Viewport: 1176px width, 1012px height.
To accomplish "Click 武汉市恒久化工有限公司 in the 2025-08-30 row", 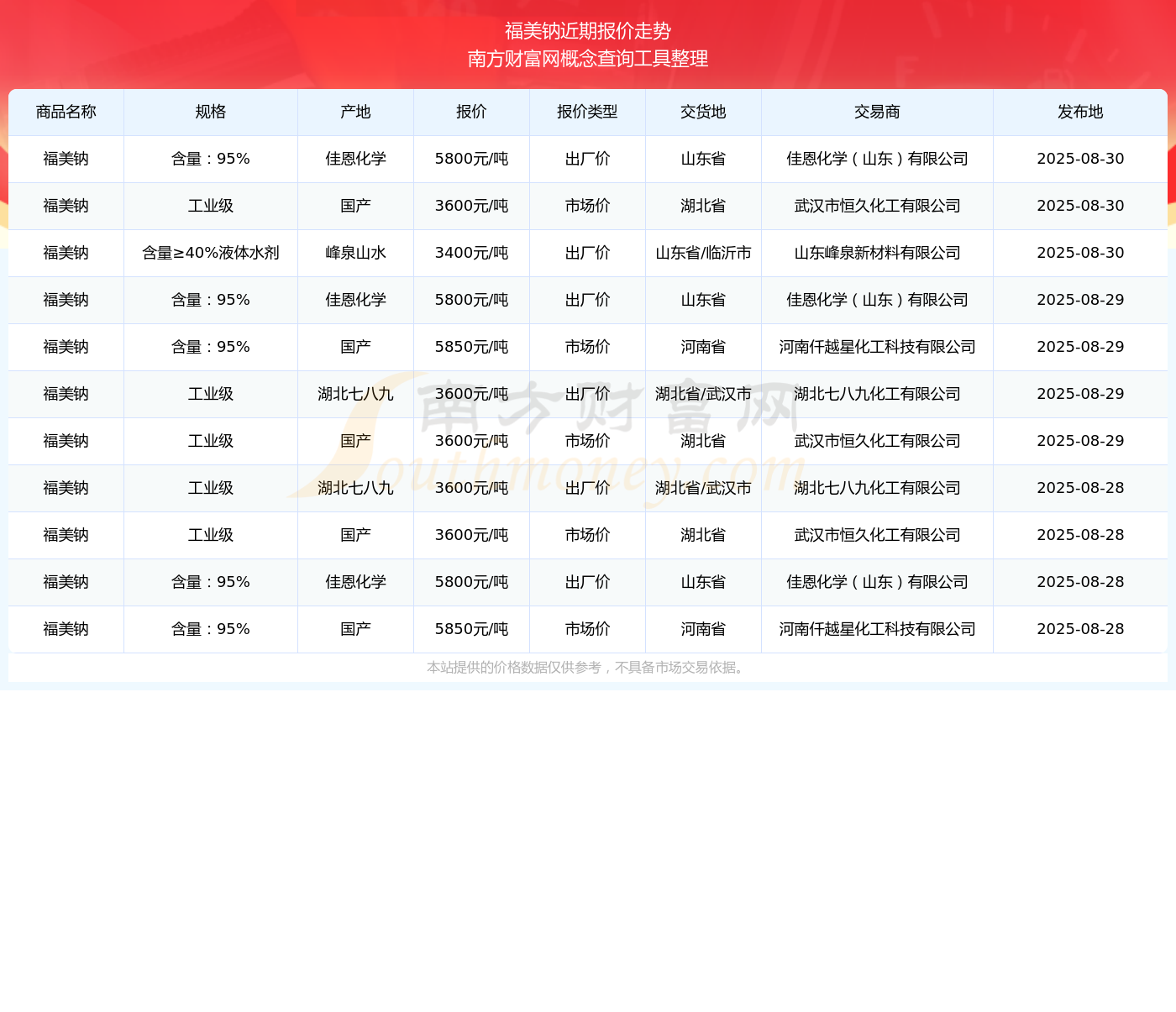I will (x=877, y=206).
